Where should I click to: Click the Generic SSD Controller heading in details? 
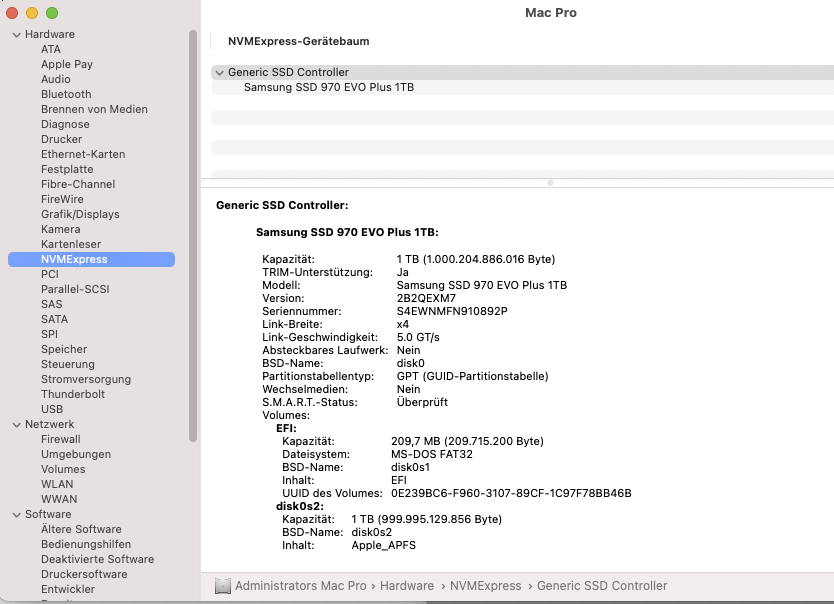click(x=282, y=205)
